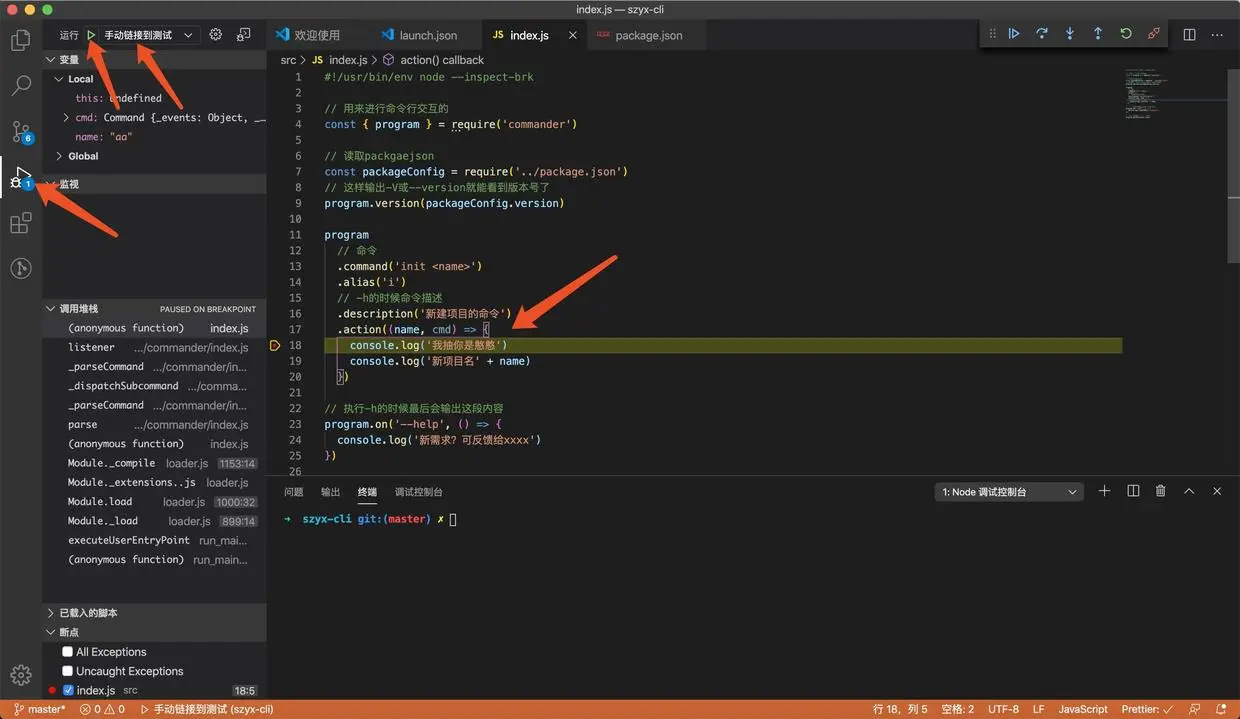Viewport: 1240px width, 719px height.
Task: Toggle All Exceptions breakpoint checkbox
Action: pyautogui.click(x=68, y=652)
